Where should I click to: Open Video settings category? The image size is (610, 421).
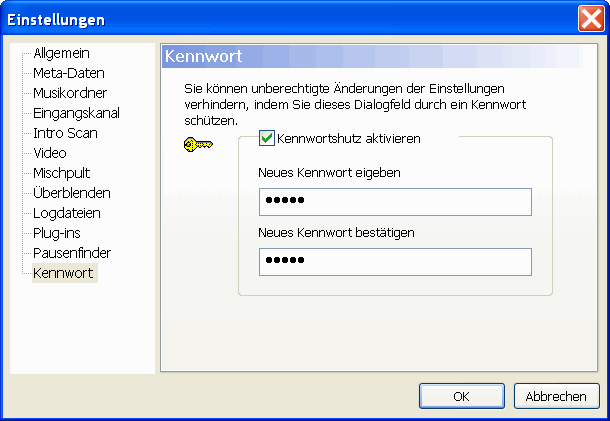pyautogui.click(x=50, y=153)
